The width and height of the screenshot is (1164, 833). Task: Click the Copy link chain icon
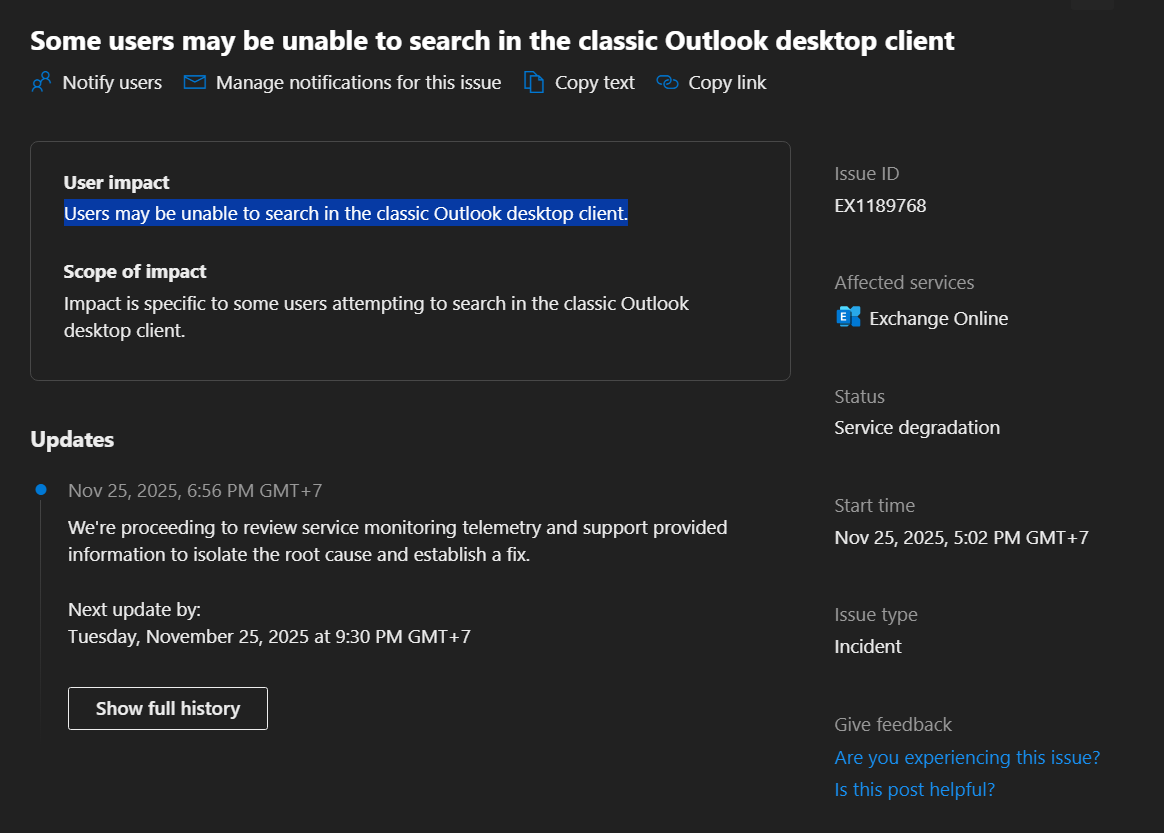click(667, 82)
